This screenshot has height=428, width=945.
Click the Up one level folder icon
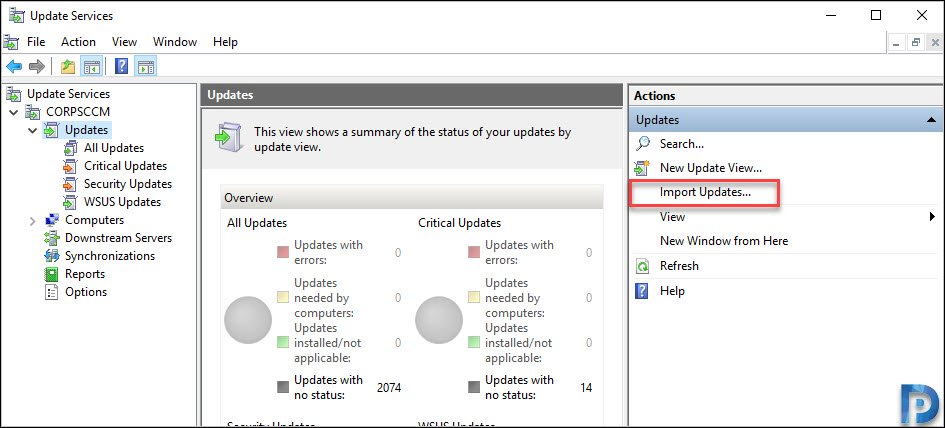(x=68, y=66)
